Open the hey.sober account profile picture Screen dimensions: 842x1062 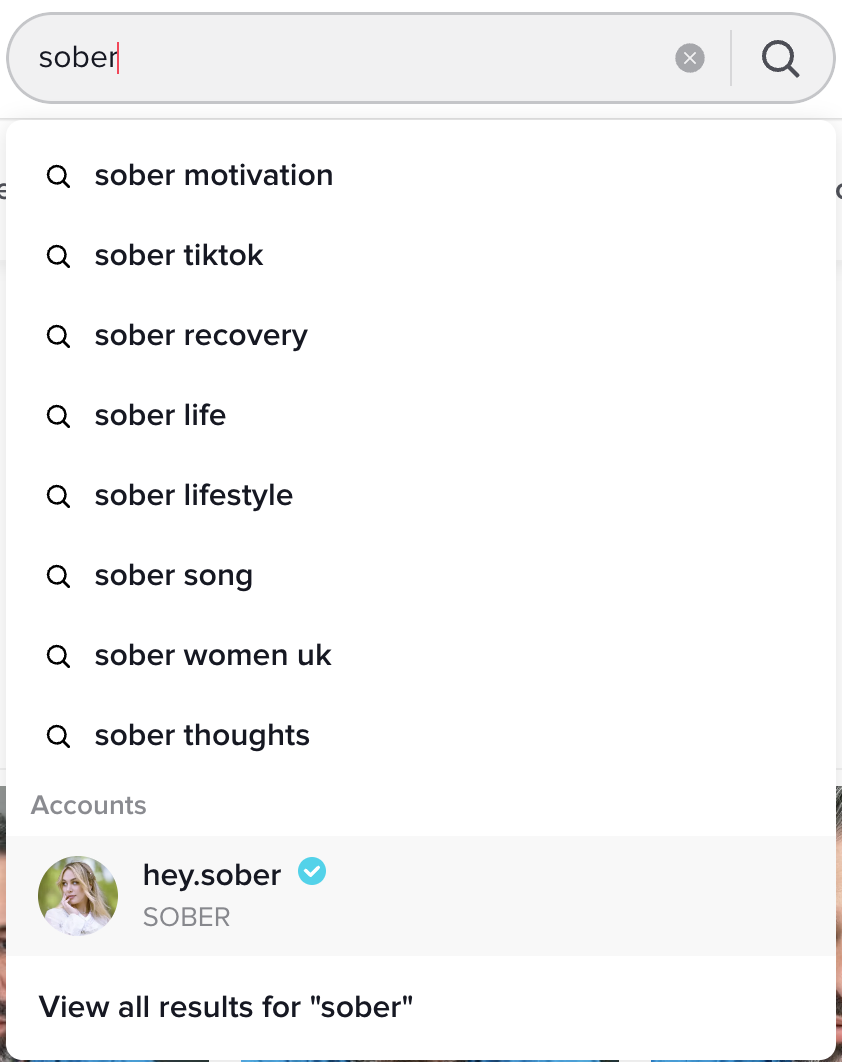[78, 895]
